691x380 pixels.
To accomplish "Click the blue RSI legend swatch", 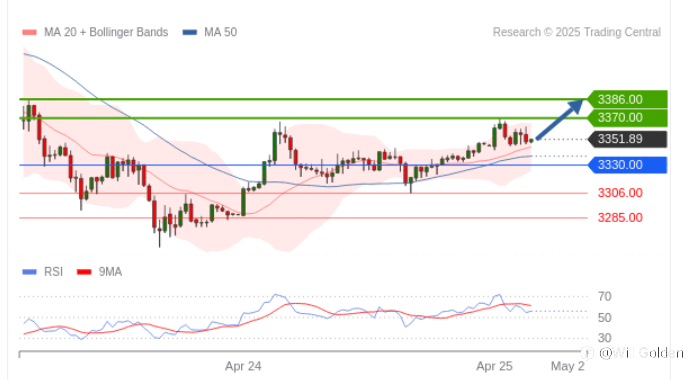I will coord(30,272).
